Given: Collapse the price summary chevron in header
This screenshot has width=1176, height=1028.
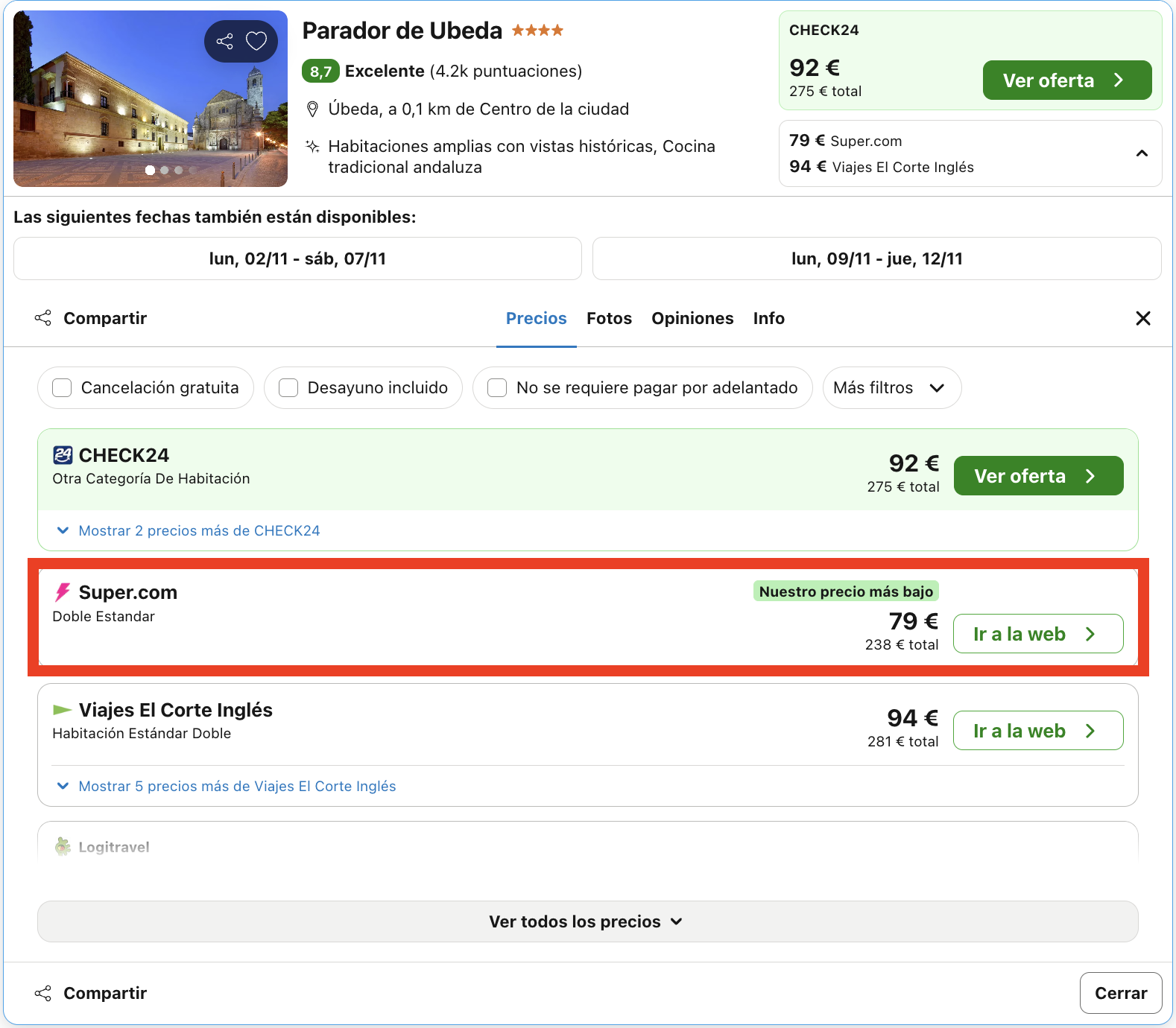Looking at the screenshot, I should point(1142,153).
